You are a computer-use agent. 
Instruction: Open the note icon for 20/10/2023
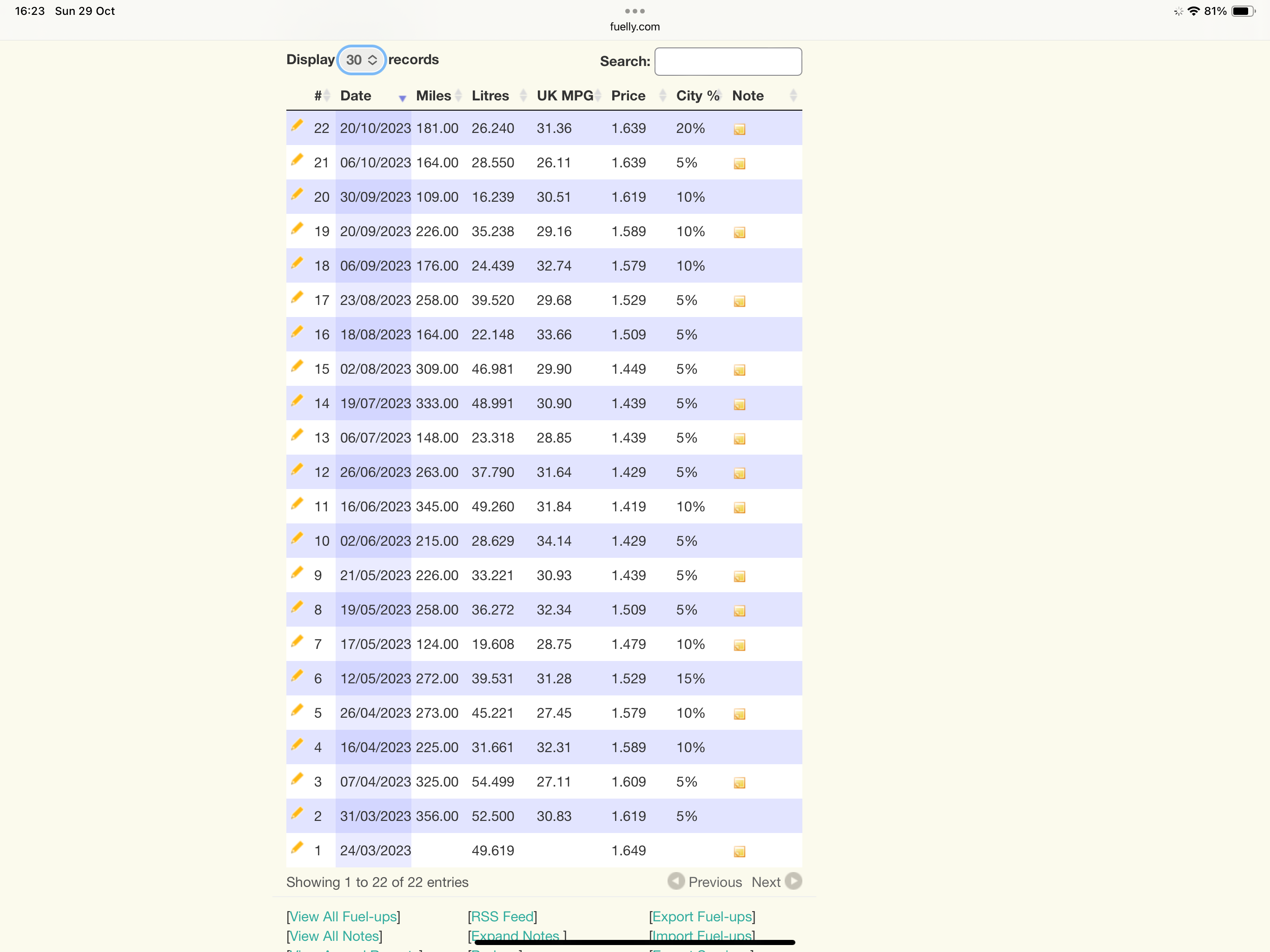pyautogui.click(x=740, y=129)
